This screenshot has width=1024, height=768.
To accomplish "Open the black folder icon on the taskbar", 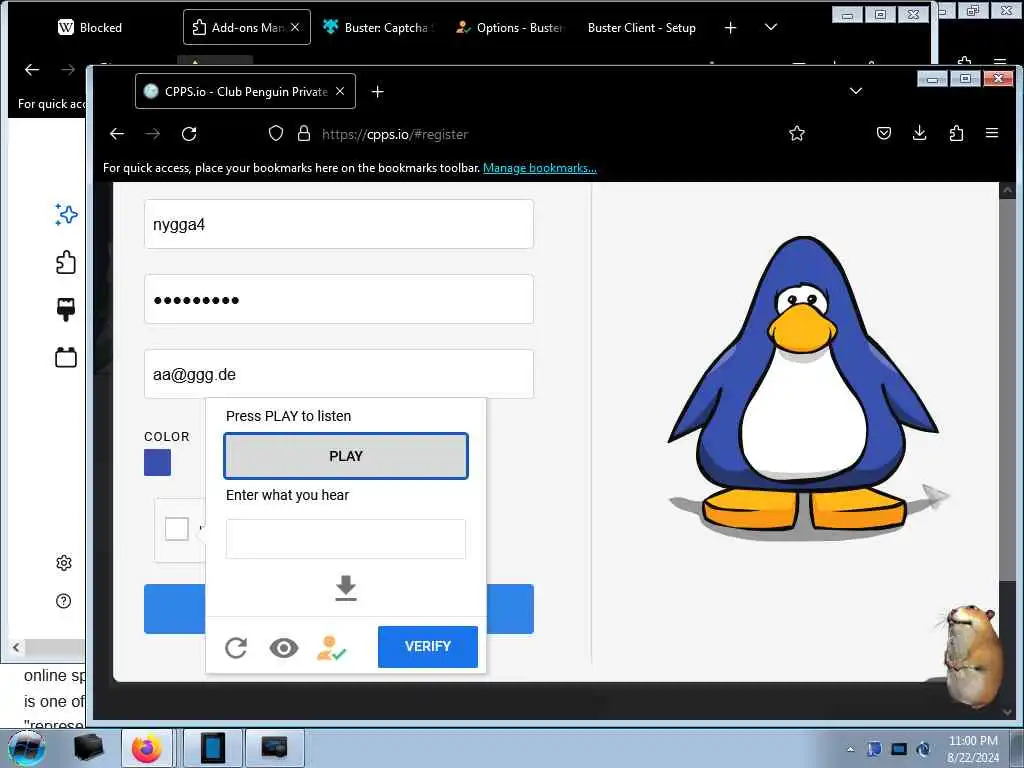I will click(x=89, y=748).
